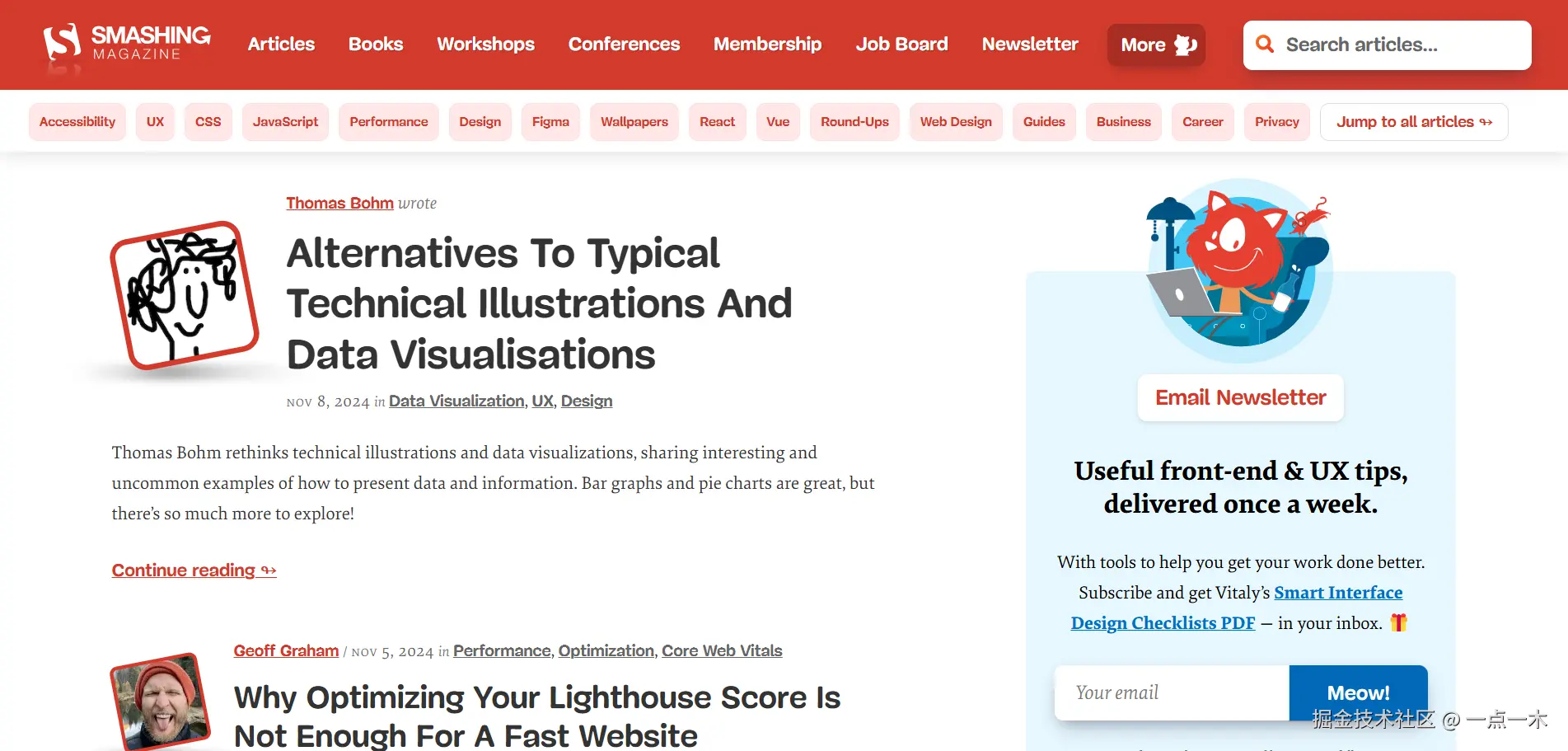Select Membership in the top navigation
This screenshot has height=751, width=1568.
767,44
